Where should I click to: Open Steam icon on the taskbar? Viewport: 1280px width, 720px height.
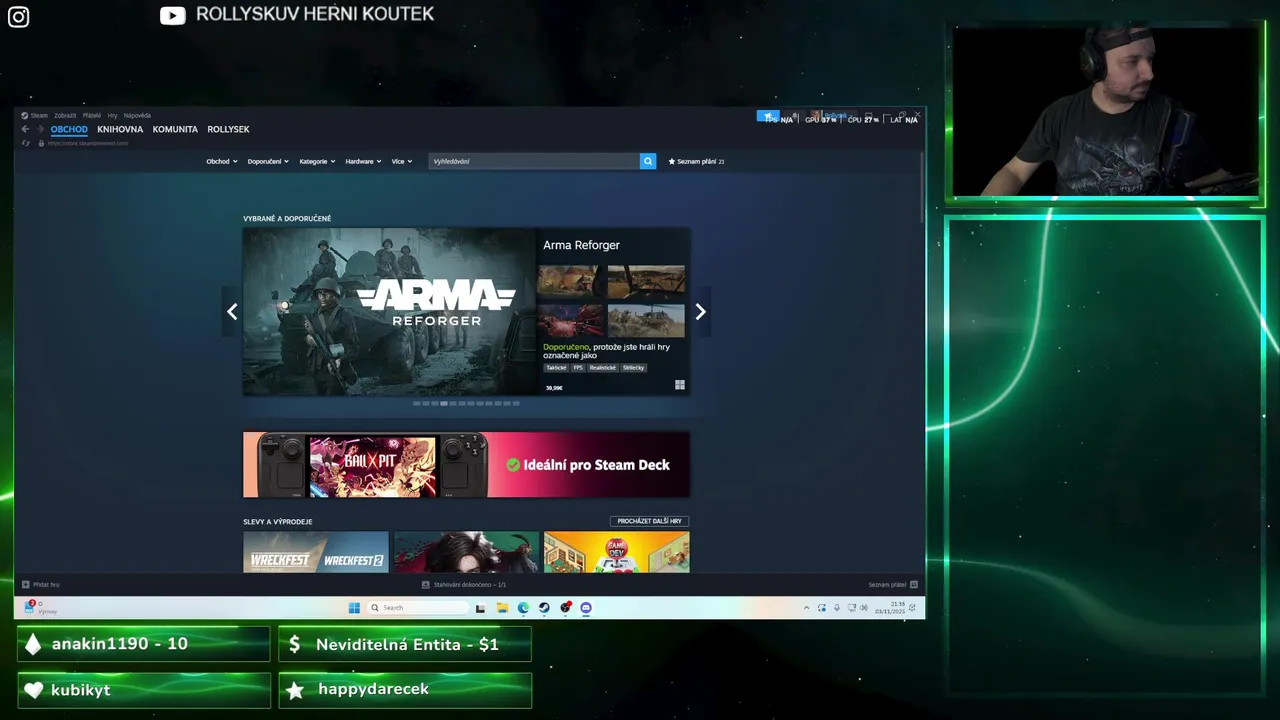[x=544, y=607]
